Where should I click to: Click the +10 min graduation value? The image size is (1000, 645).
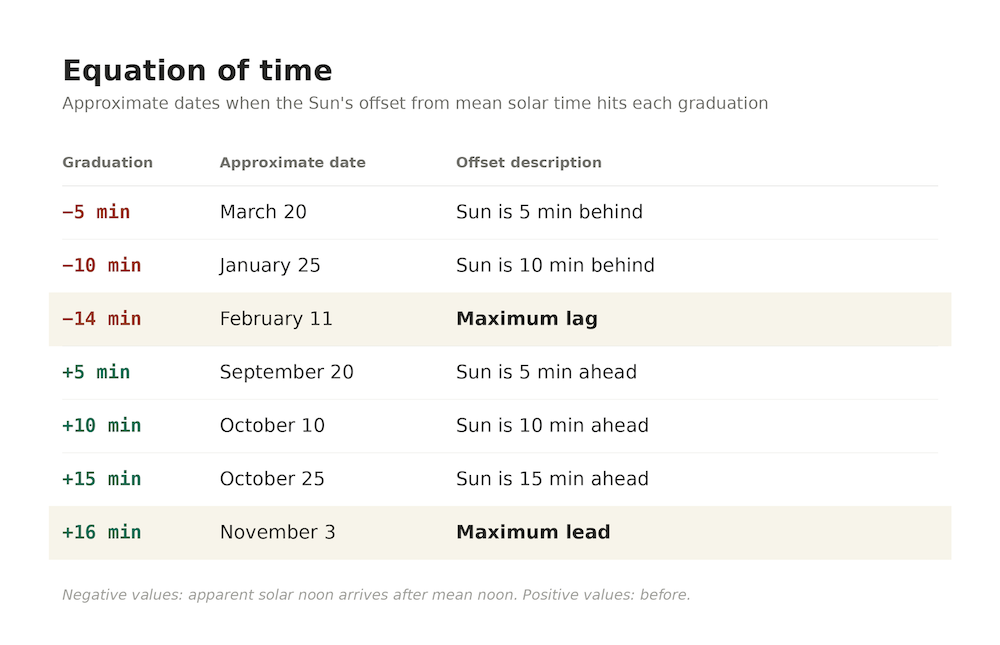coord(102,426)
